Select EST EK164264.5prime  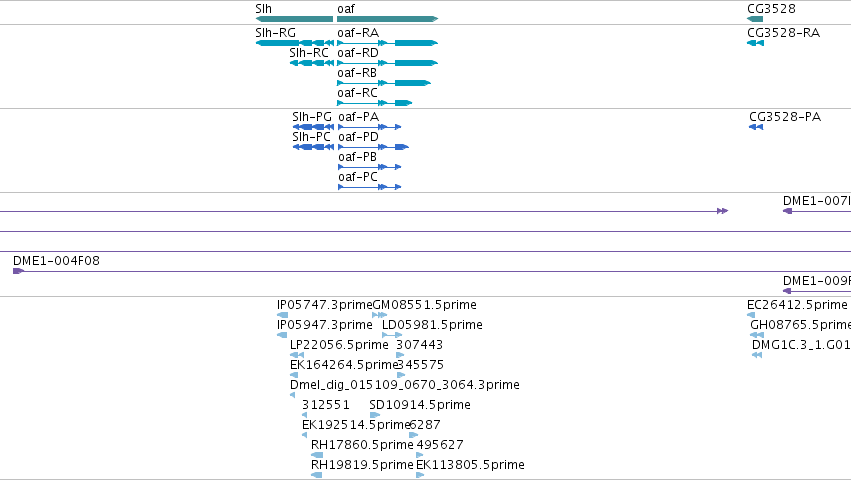[x=294, y=375]
